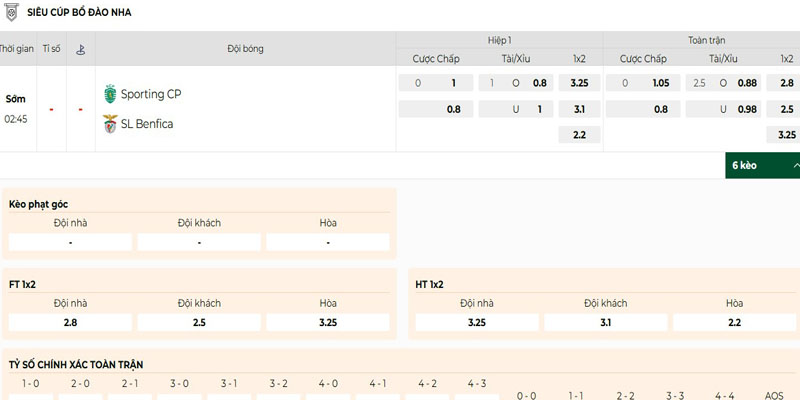Open the SL Benfica team name
The height and width of the screenshot is (400, 800).
(x=147, y=123)
